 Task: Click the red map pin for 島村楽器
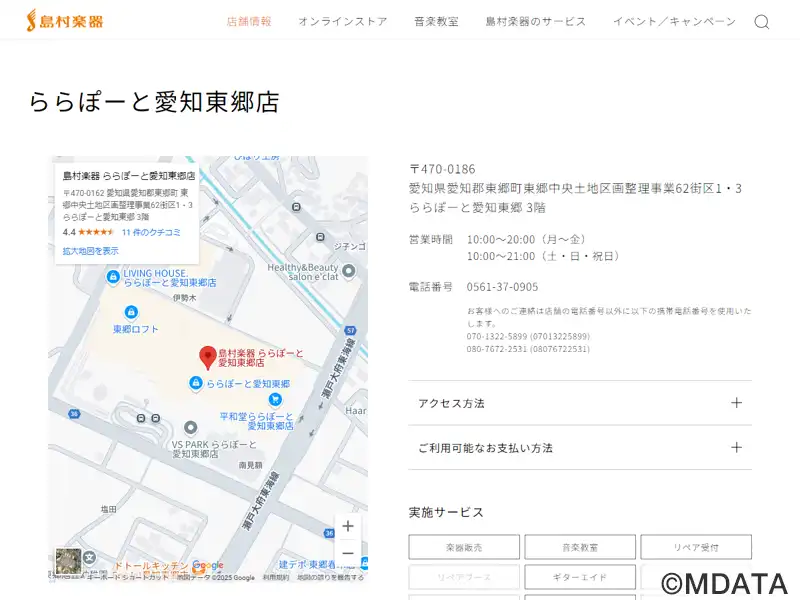pyautogui.click(x=208, y=357)
